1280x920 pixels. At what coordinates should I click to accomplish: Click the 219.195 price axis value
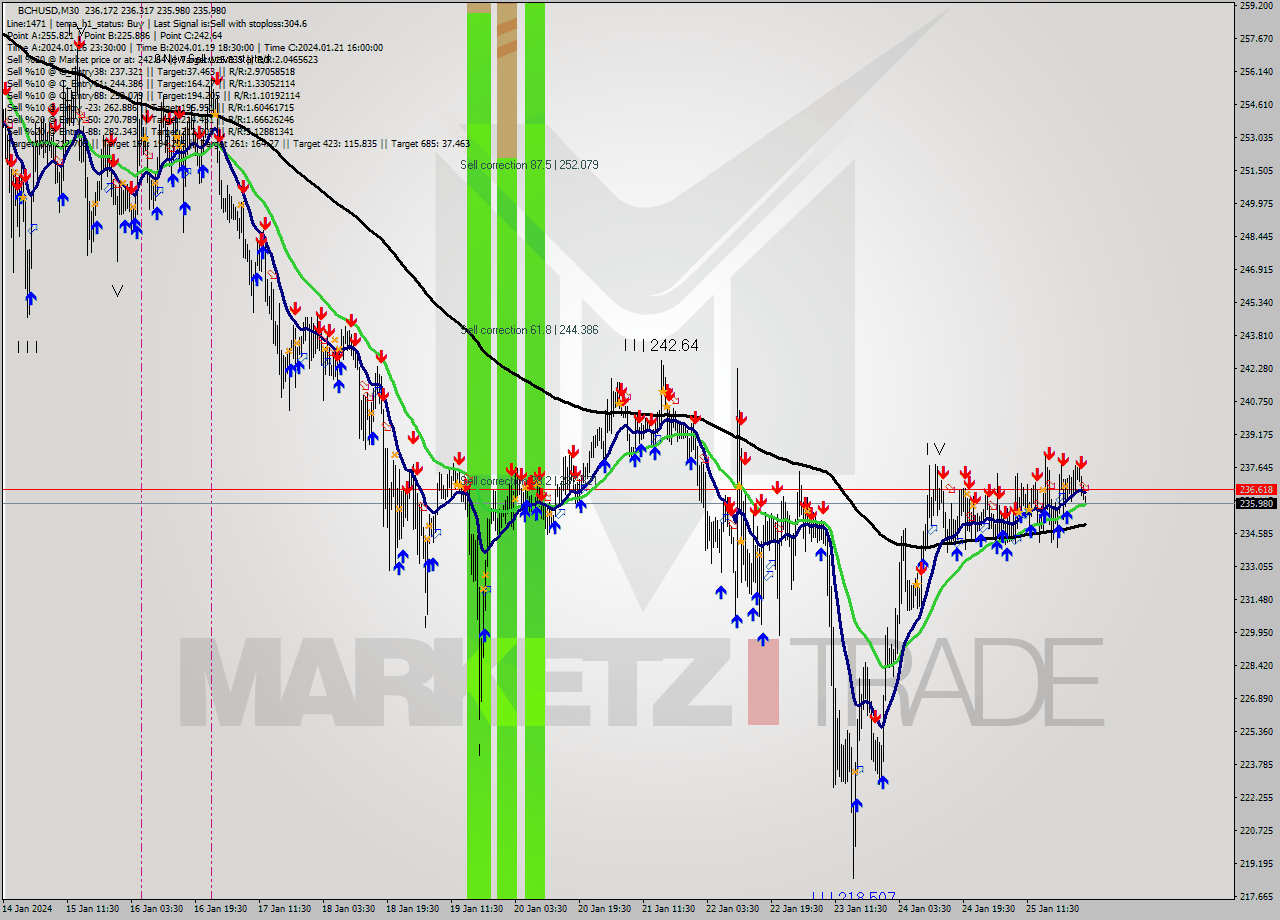[1256, 863]
